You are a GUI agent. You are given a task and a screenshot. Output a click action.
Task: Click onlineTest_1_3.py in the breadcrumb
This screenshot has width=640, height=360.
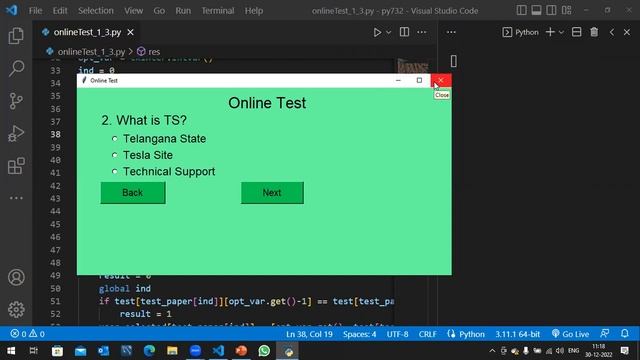click(x=91, y=52)
